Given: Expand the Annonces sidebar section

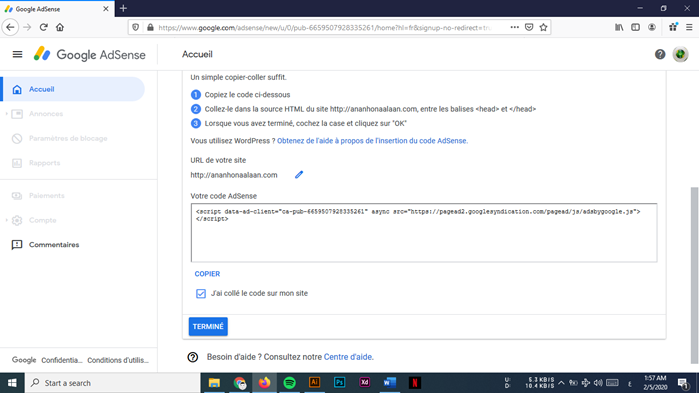Looking at the screenshot, I should 7,114.
